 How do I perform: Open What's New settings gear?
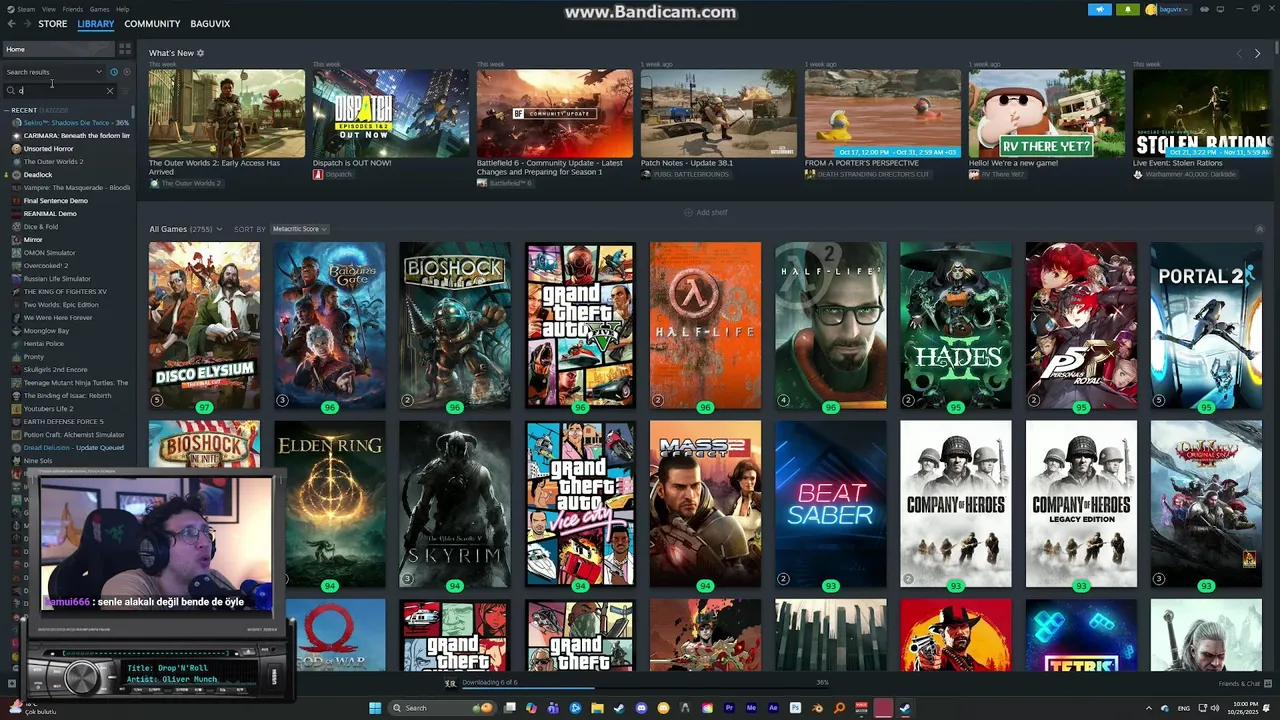pyautogui.click(x=200, y=53)
